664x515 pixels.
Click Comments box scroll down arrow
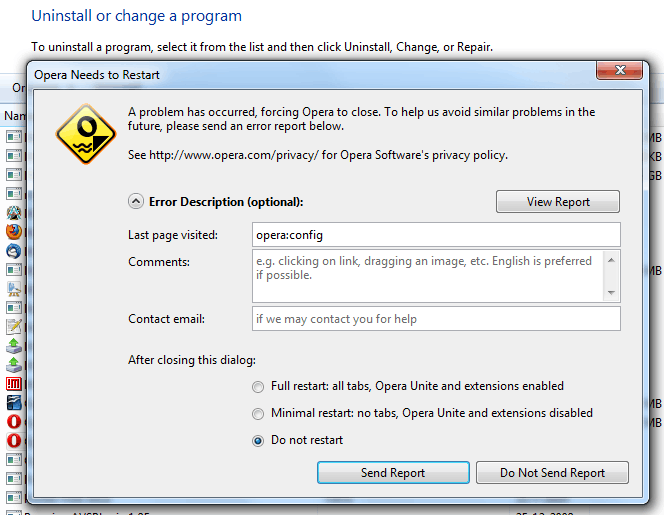(x=611, y=292)
